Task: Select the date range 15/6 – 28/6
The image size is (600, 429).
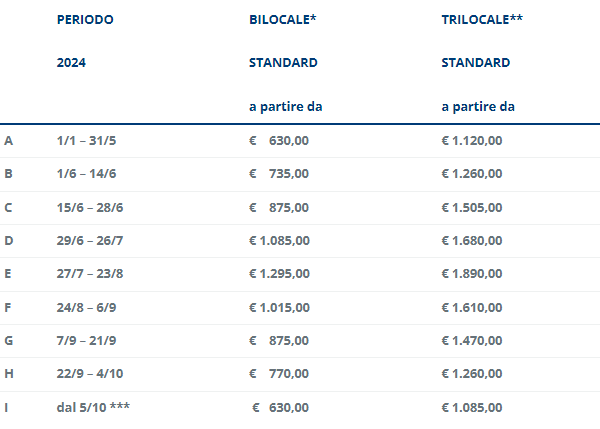Action: [90, 207]
